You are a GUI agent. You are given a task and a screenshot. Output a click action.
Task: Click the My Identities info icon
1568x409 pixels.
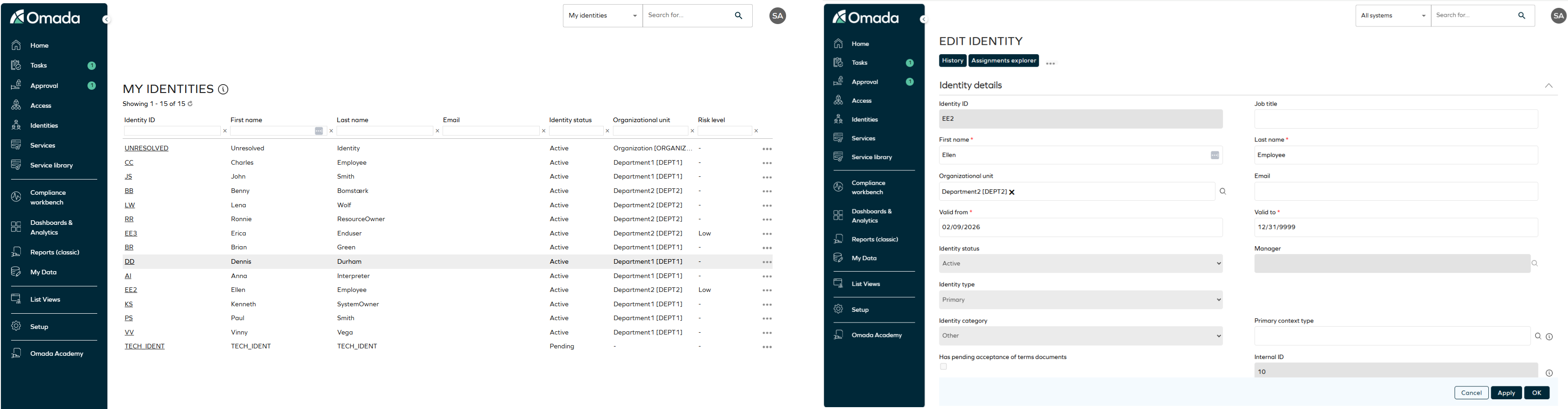click(x=224, y=89)
